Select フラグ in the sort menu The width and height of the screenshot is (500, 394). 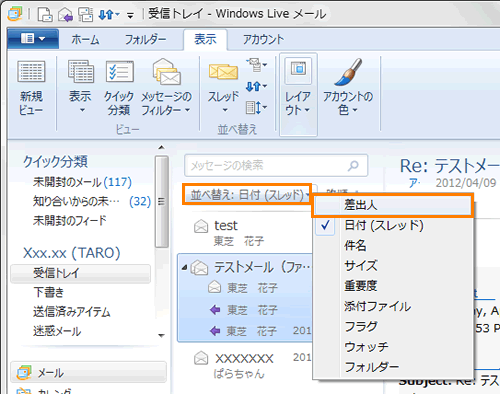tap(393, 326)
